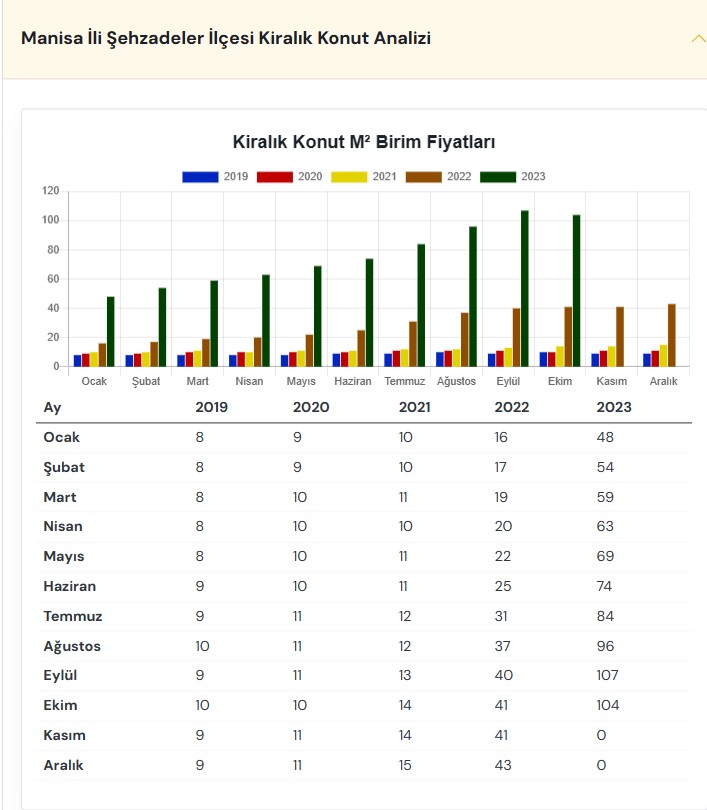Screen dimensions: 707x810
Task: Click the 17 value in Şubat row
Action: point(500,468)
